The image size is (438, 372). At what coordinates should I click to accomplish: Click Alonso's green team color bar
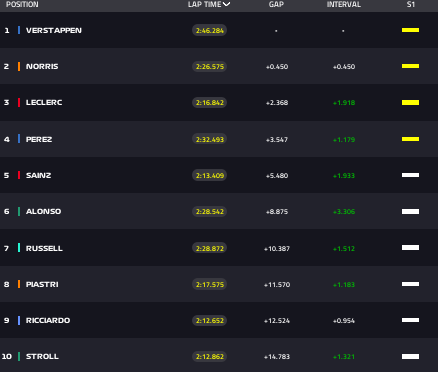click(x=19, y=211)
